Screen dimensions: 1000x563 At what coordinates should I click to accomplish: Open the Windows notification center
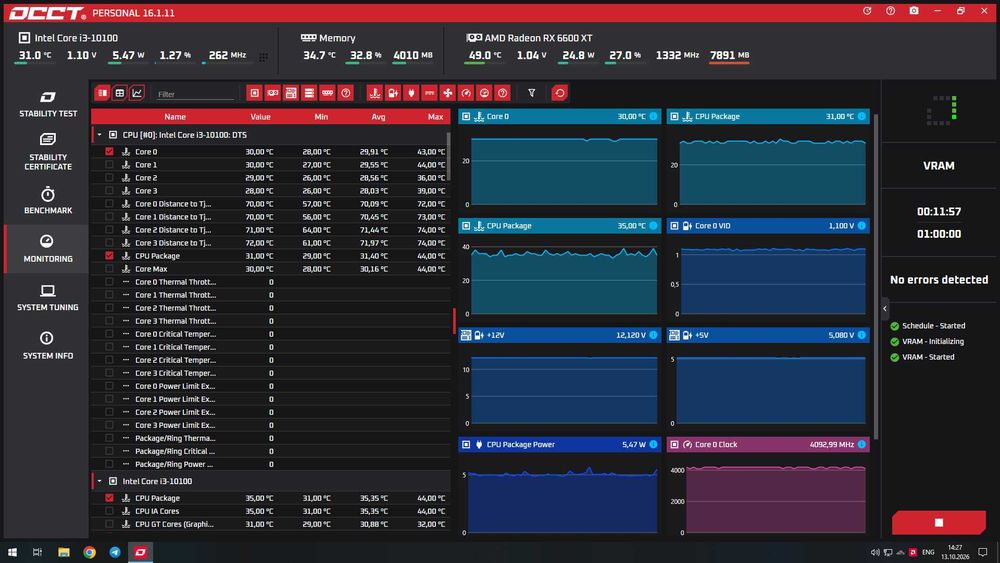click(983, 552)
